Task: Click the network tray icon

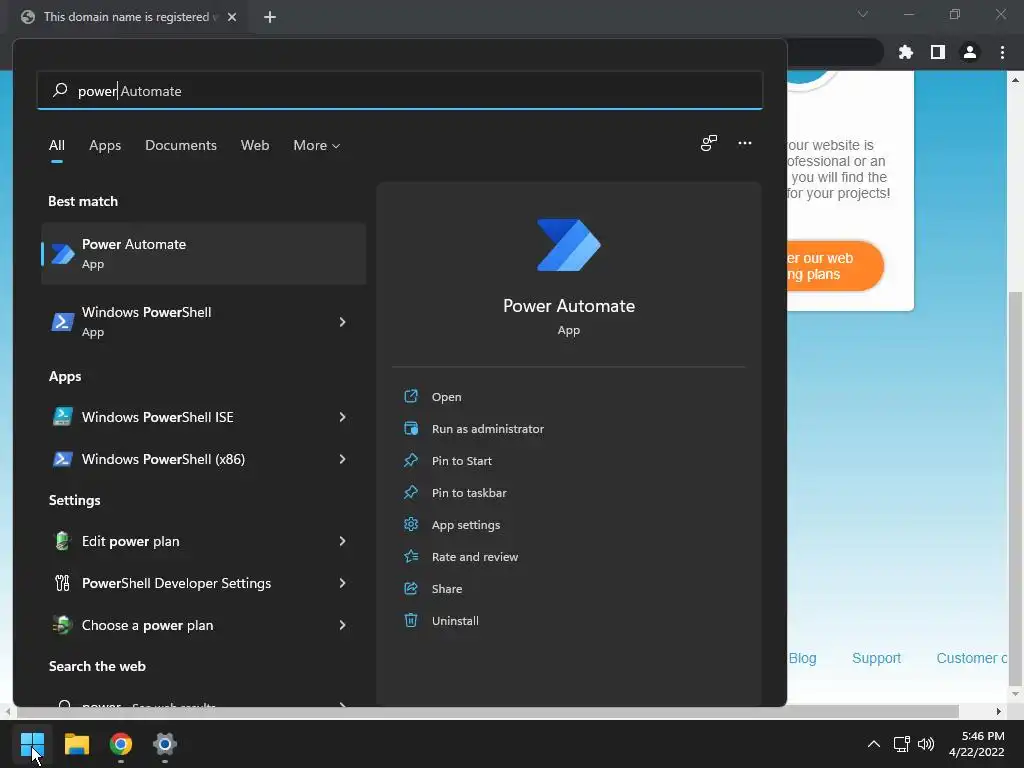Action: coord(901,744)
